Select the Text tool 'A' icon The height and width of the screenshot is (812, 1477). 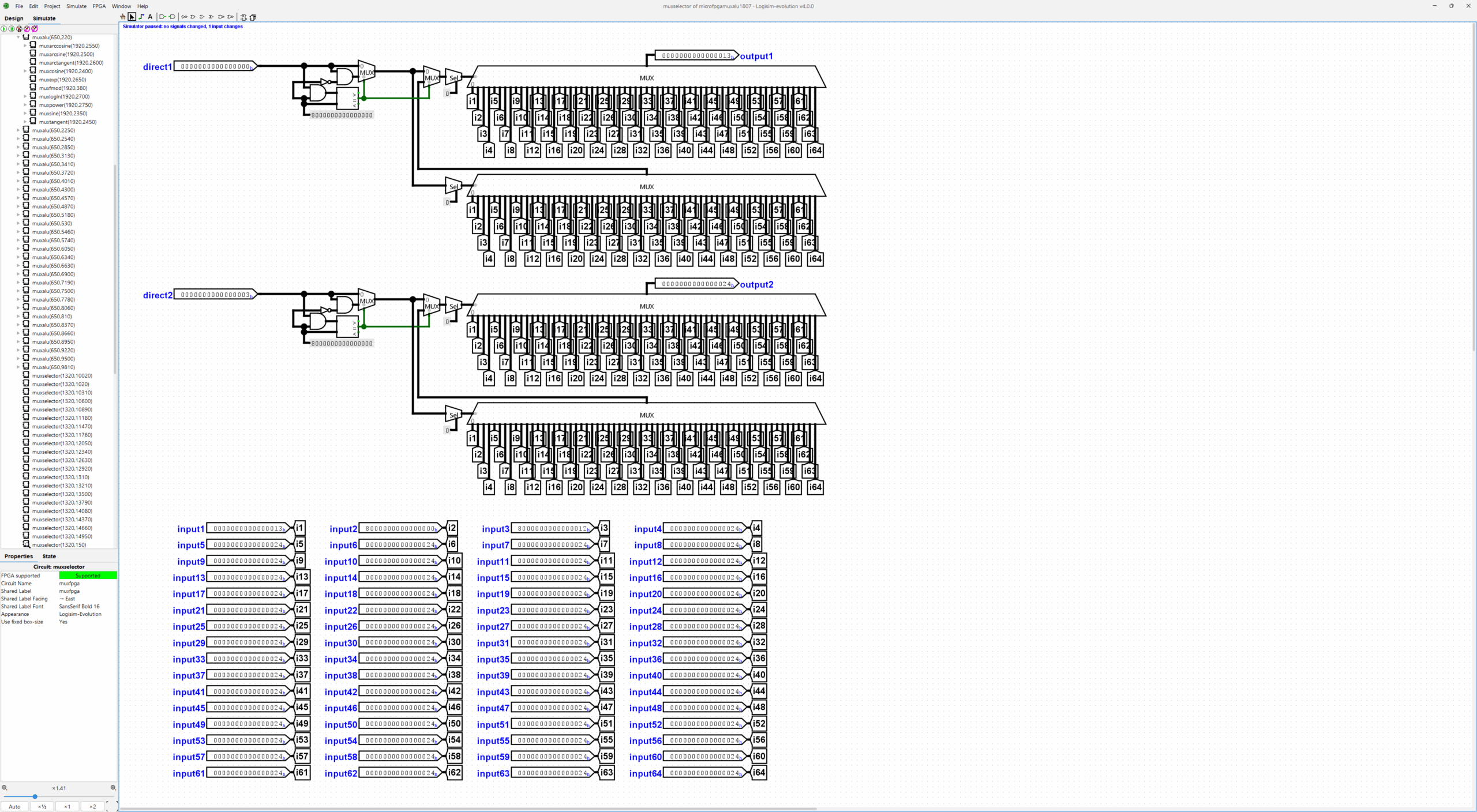[151, 17]
